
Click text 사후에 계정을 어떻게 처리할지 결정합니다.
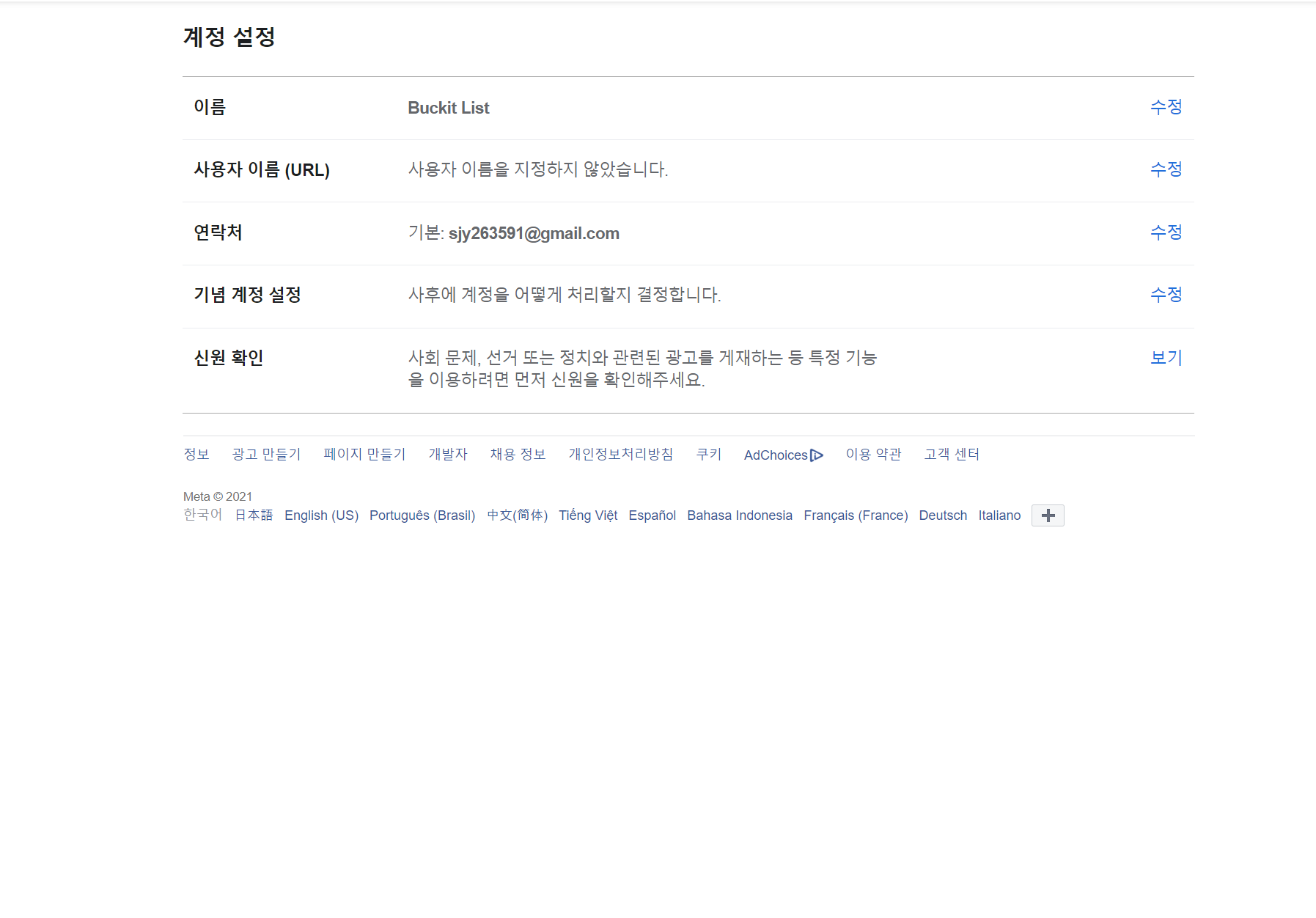(x=565, y=295)
